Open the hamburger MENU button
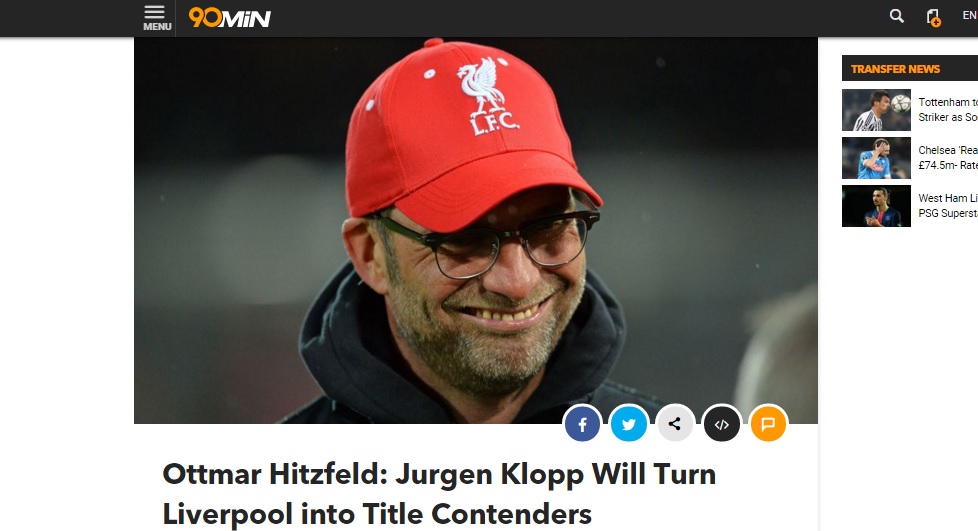The height and width of the screenshot is (531, 978). (157, 17)
